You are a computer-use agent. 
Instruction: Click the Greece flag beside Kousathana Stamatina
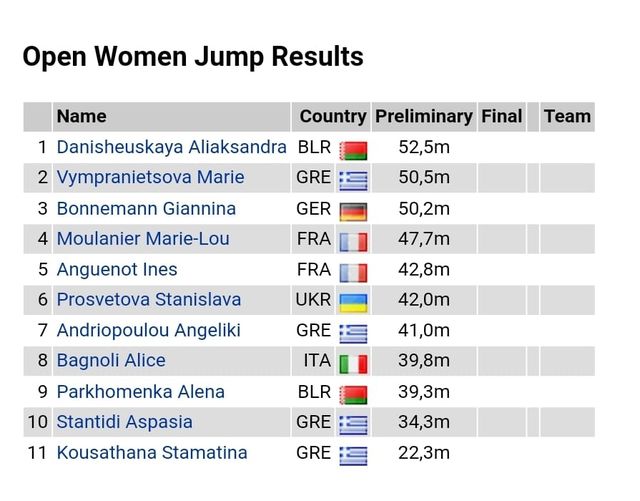click(353, 455)
